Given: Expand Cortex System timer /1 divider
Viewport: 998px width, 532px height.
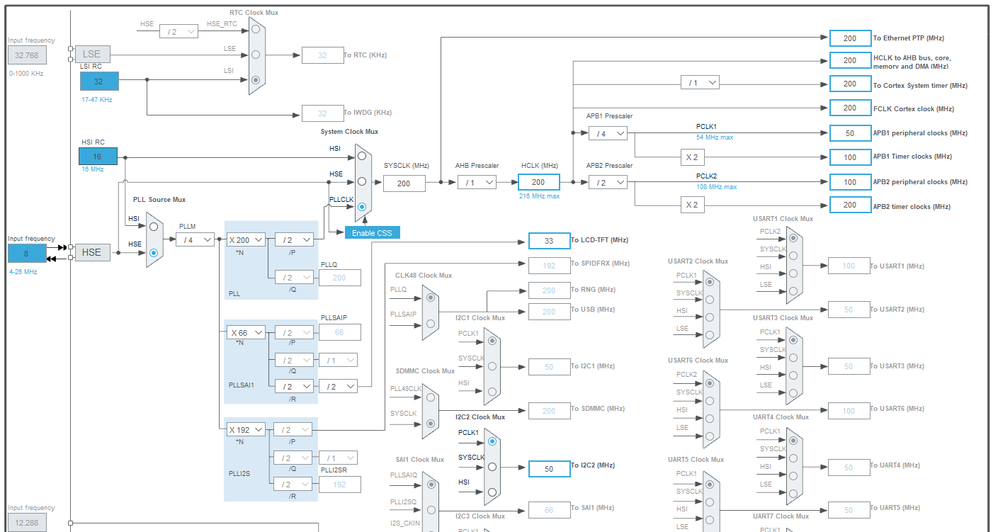Looking at the screenshot, I should tap(700, 83).
